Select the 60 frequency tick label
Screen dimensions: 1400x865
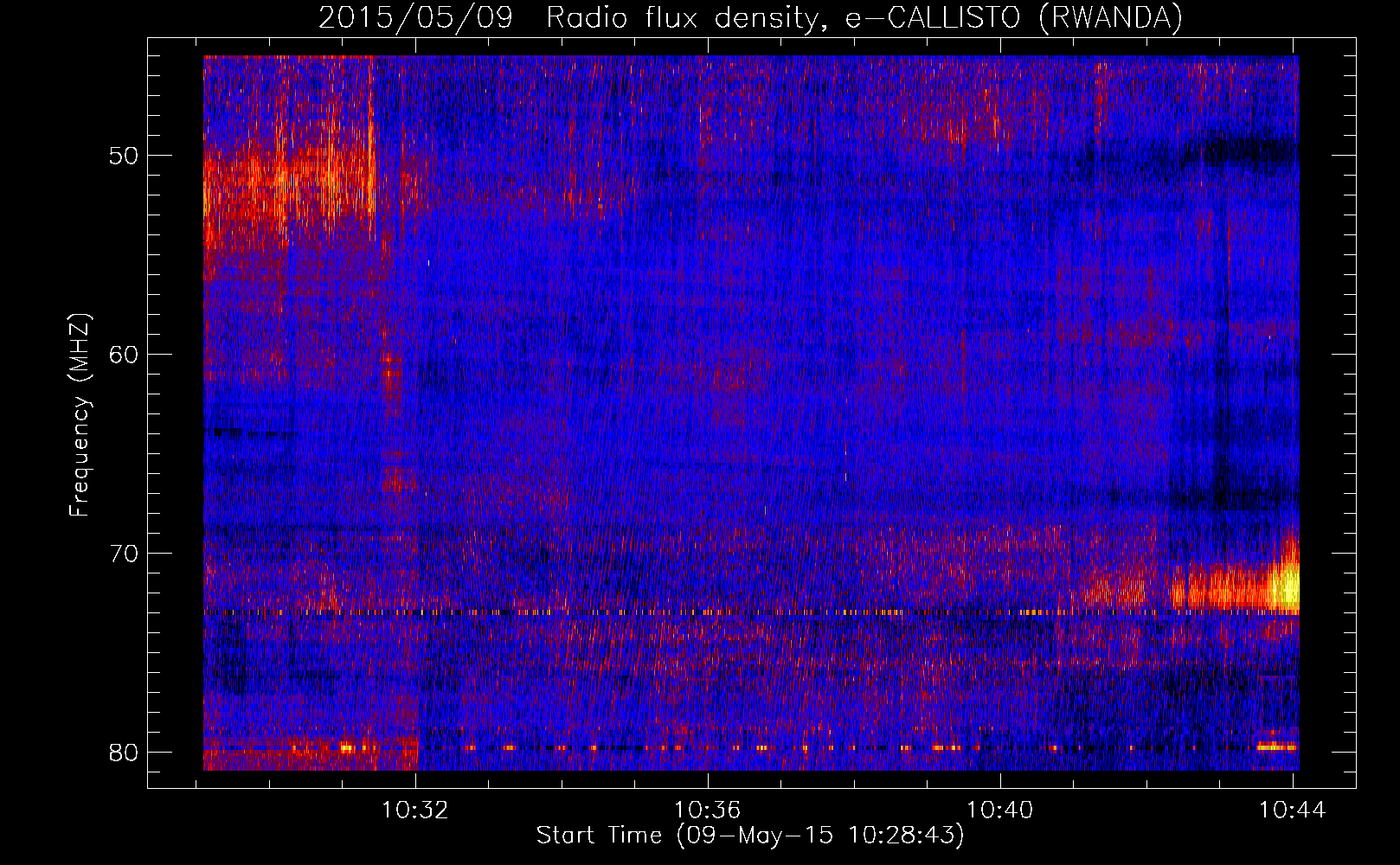[x=124, y=355]
